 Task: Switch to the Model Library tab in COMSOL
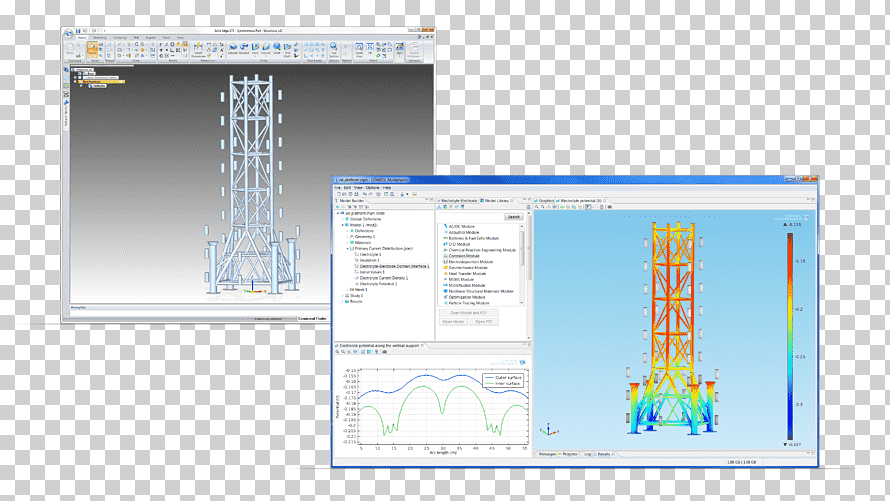click(x=496, y=200)
